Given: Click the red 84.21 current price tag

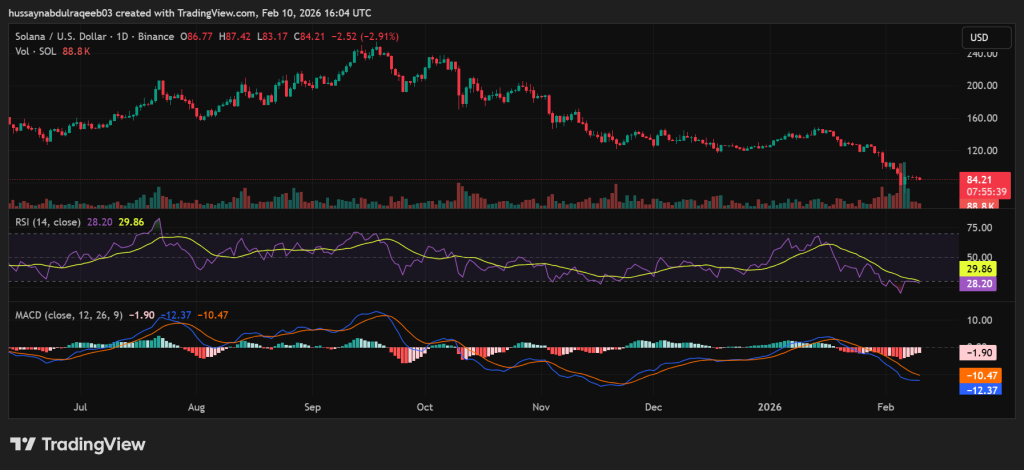Looking at the screenshot, I should tap(980, 180).
